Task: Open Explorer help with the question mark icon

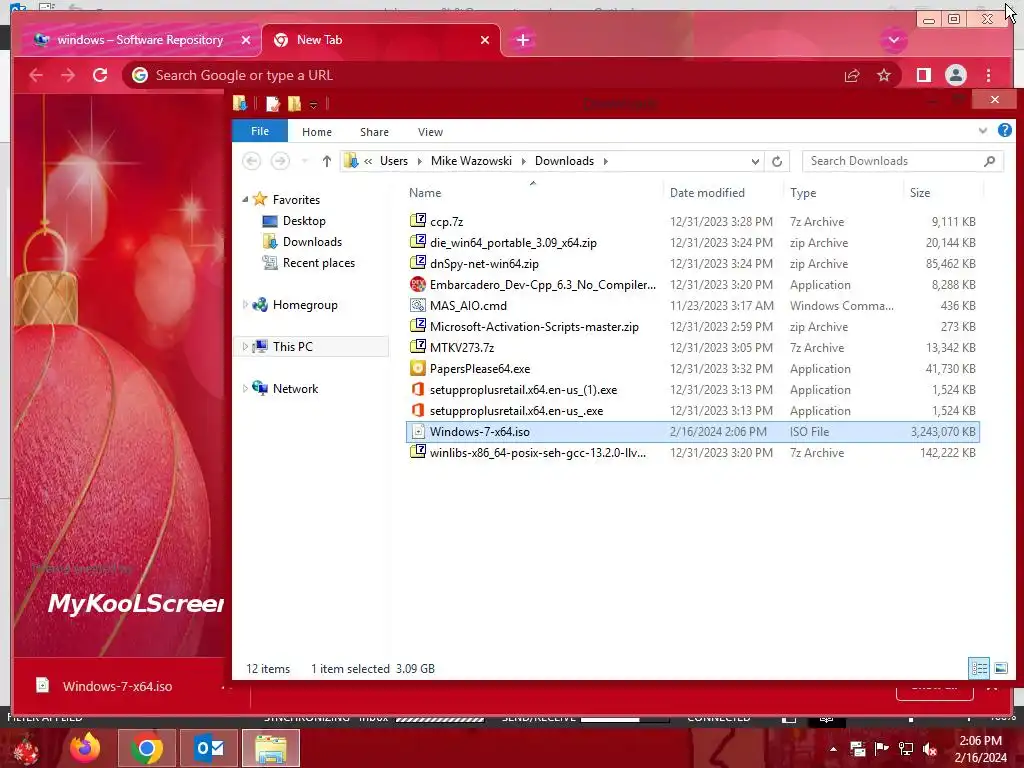Action: [x=1004, y=131]
